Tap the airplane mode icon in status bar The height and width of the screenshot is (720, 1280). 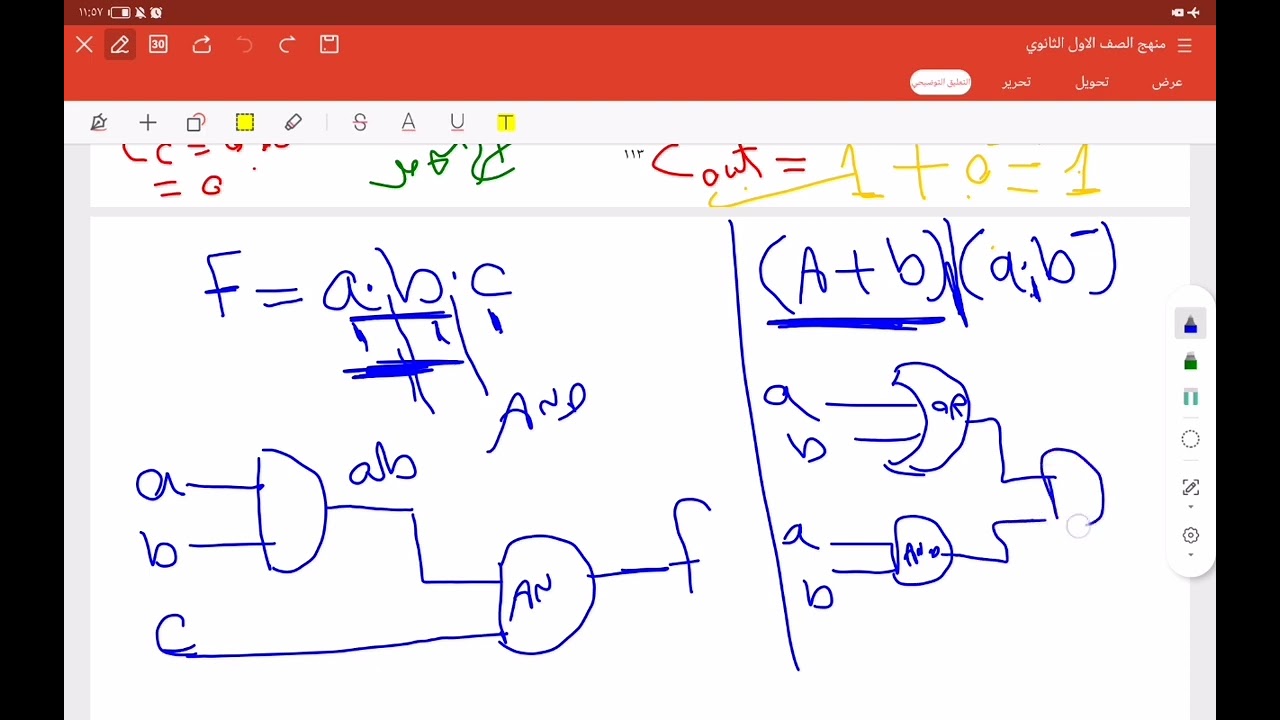coord(1194,12)
